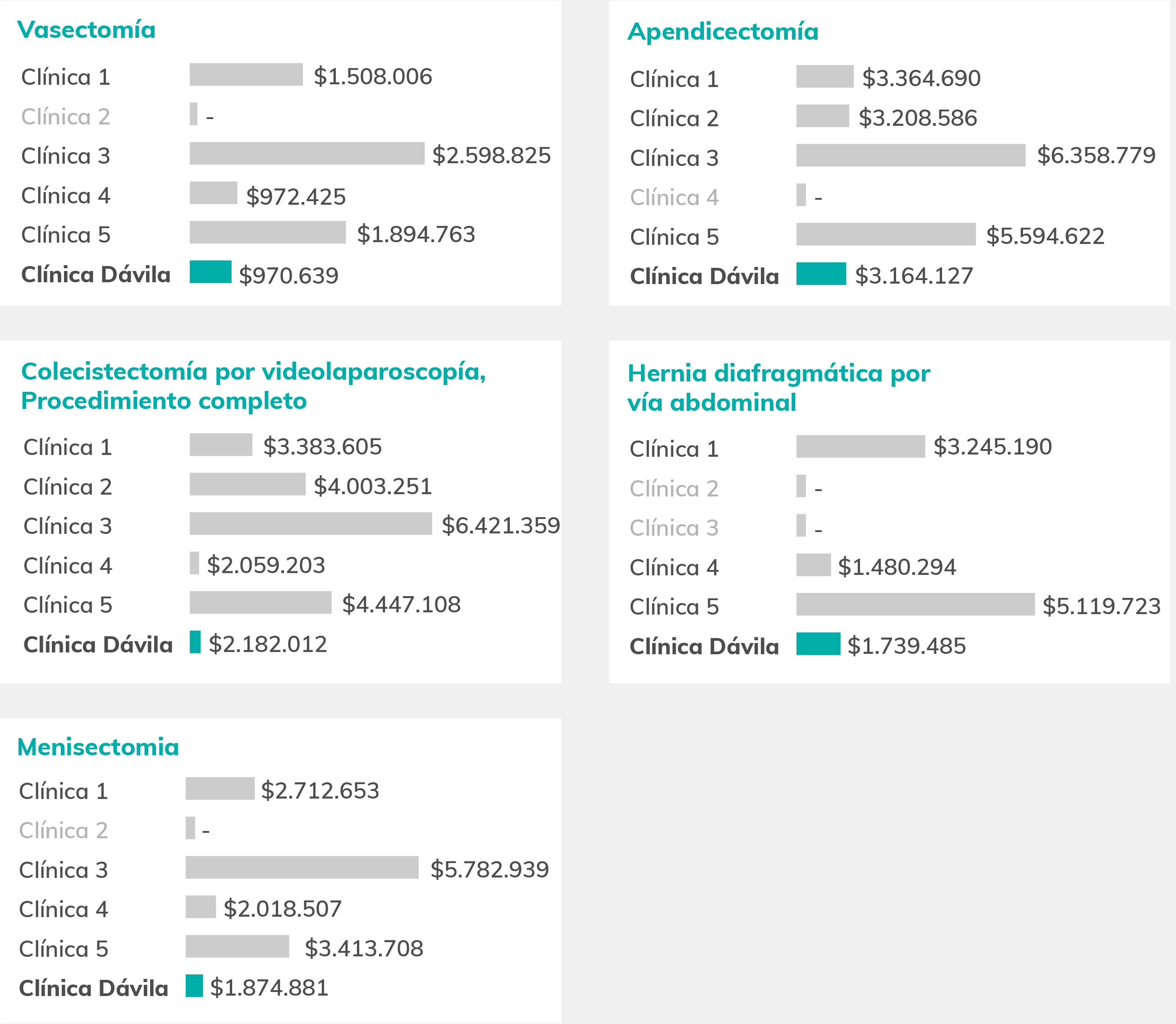Image resolution: width=1176 pixels, height=1024 pixels.
Task: Click the teal Clínica Dávila bar in Apendicectomía
Action: 821,274
